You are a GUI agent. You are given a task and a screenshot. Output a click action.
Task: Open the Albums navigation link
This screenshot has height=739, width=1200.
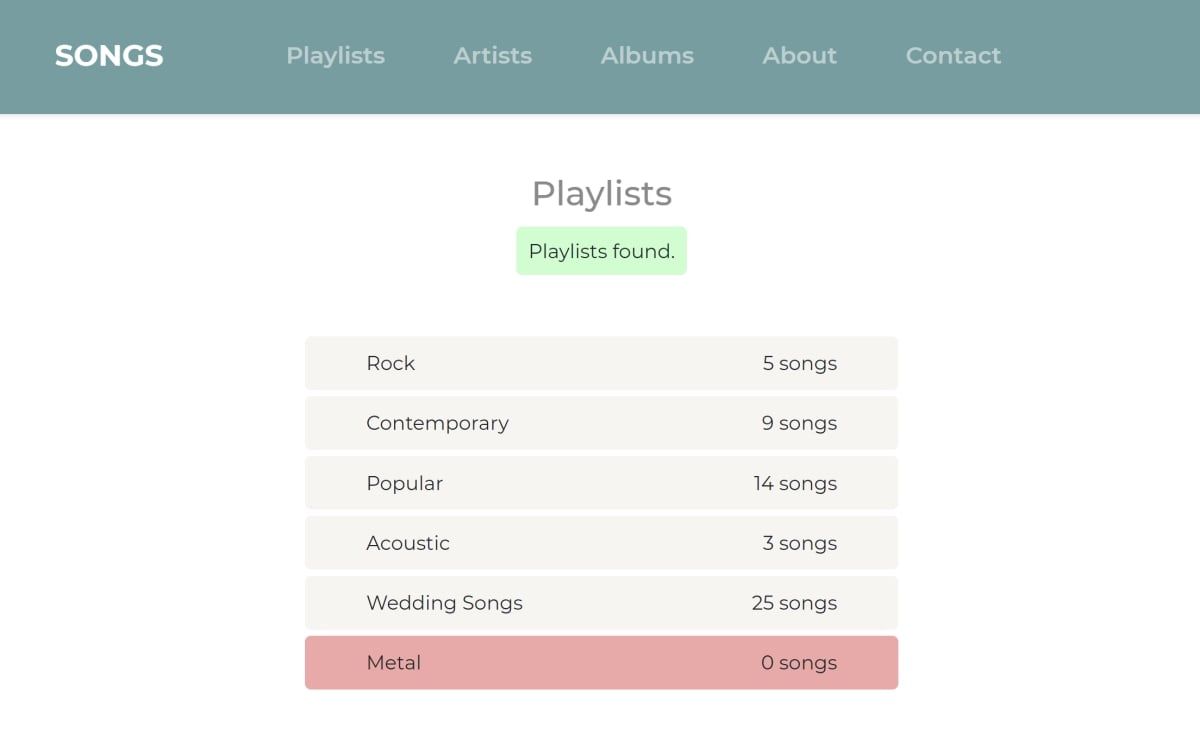pos(647,56)
